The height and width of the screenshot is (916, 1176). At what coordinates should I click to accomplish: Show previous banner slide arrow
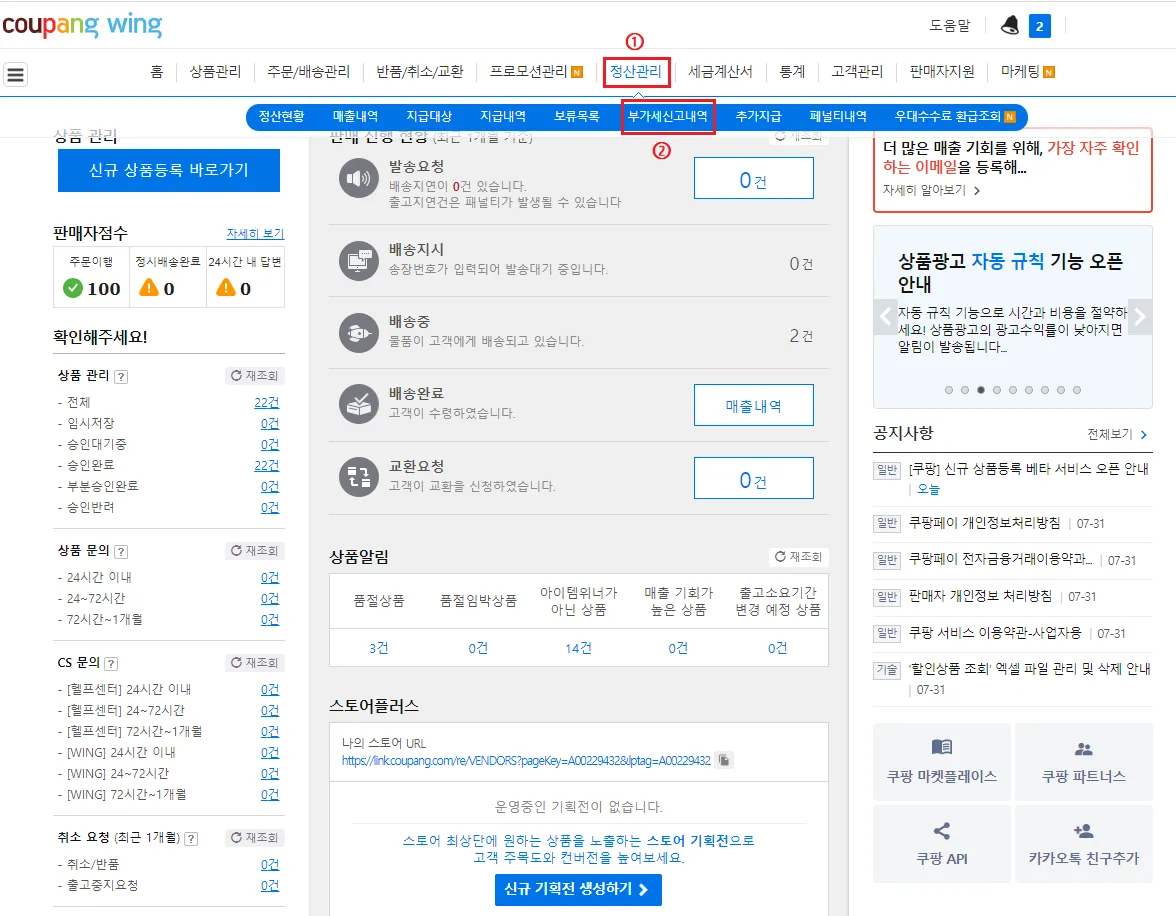[886, 316]
